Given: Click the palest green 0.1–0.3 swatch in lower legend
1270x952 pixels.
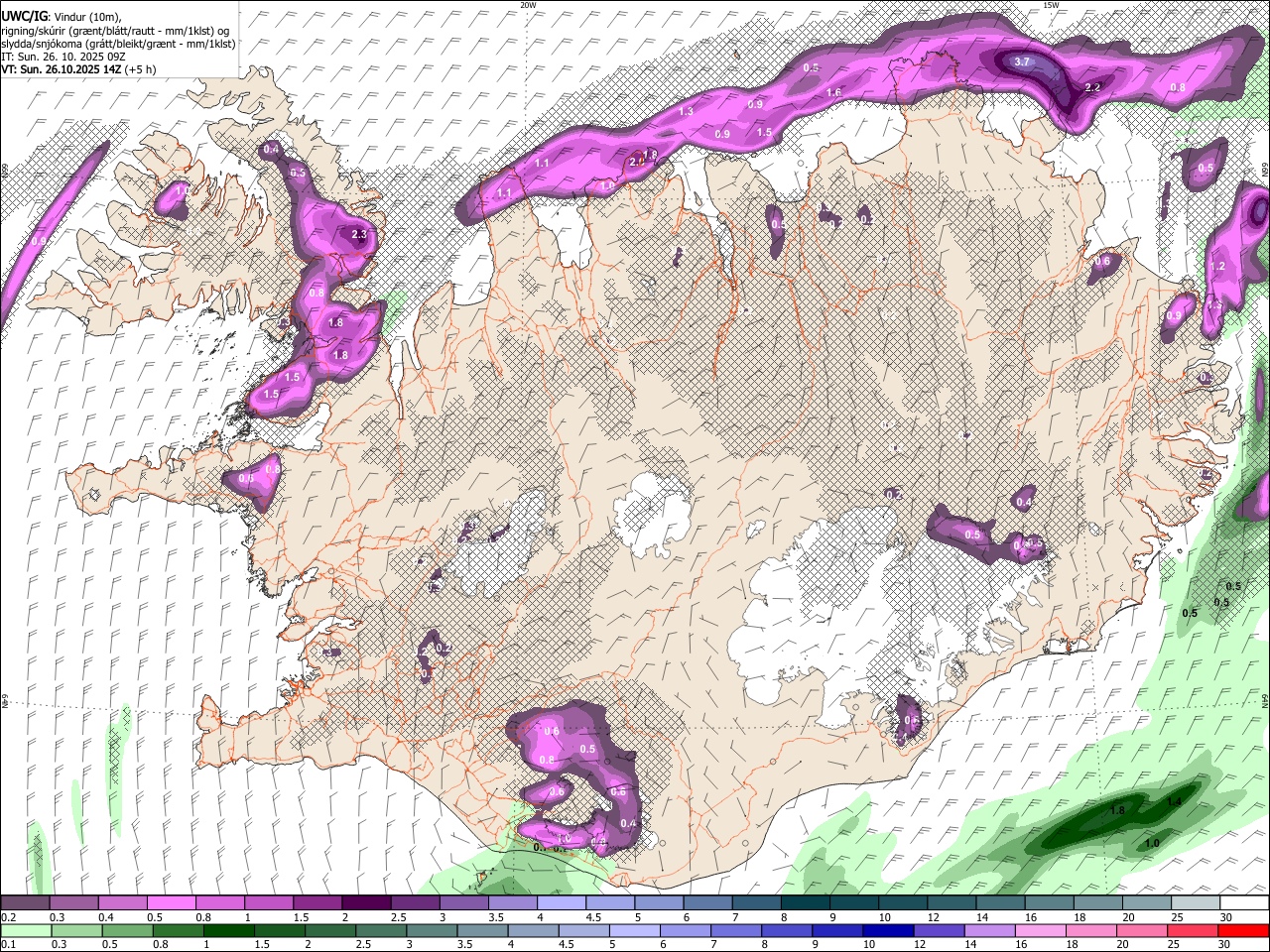Looking at the screenshot, I should click(25, 930).
